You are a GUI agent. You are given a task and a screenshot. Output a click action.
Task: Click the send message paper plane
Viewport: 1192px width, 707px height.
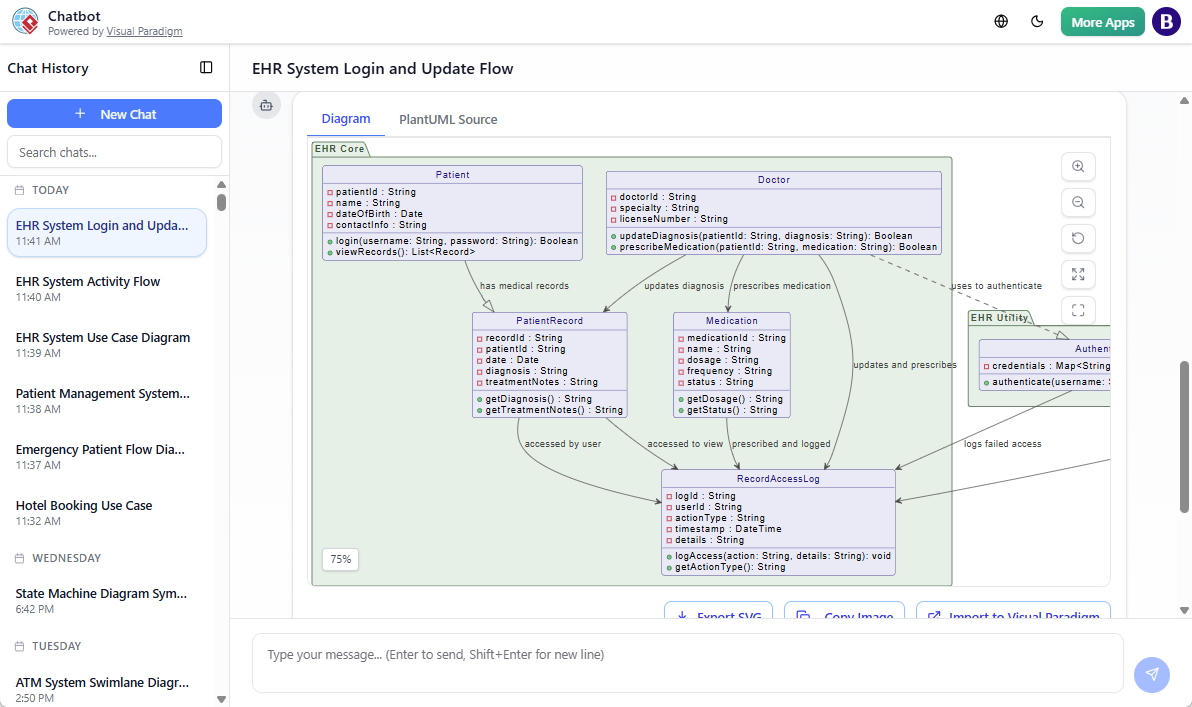click(1151, 674)
